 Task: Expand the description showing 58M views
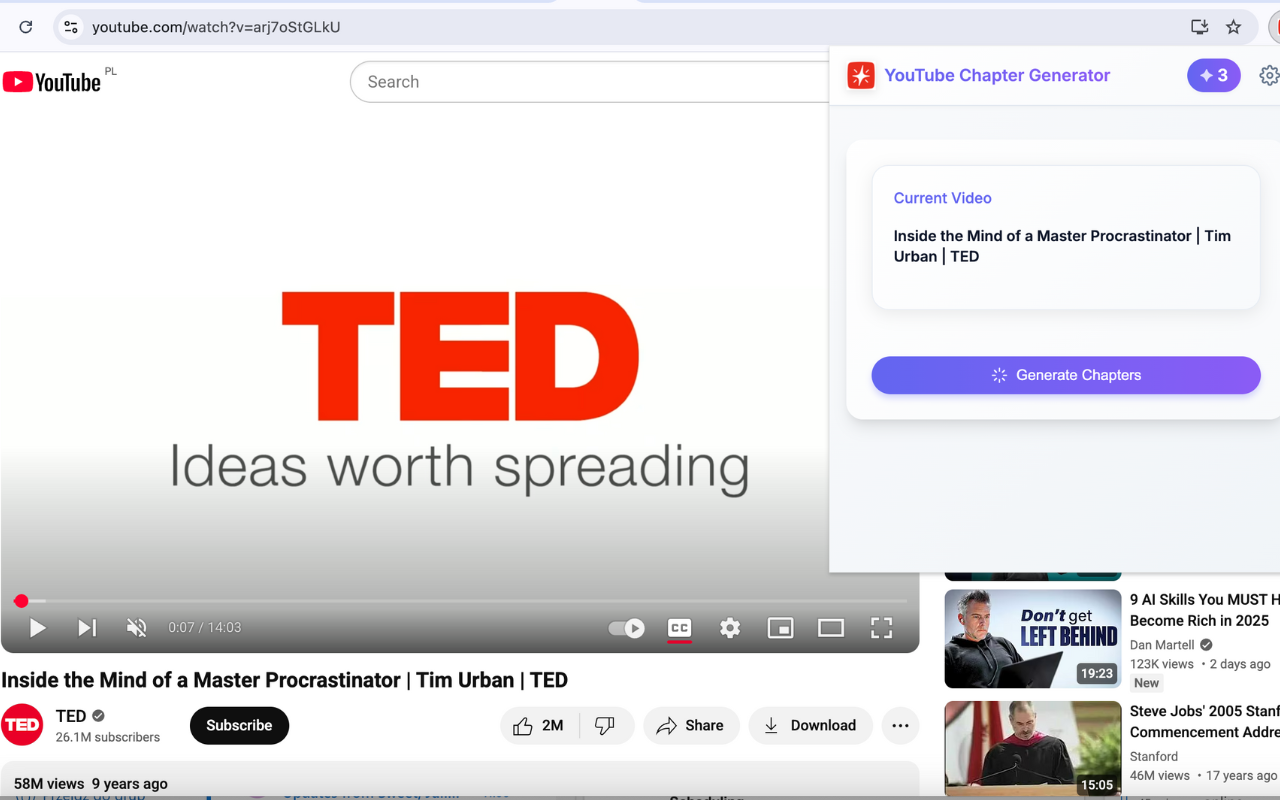pos(460,781)
